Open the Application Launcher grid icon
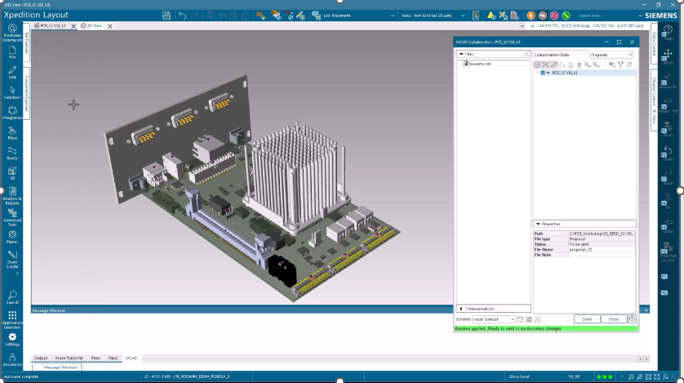This screenshot has height=383, width=684. click(12, 320)
